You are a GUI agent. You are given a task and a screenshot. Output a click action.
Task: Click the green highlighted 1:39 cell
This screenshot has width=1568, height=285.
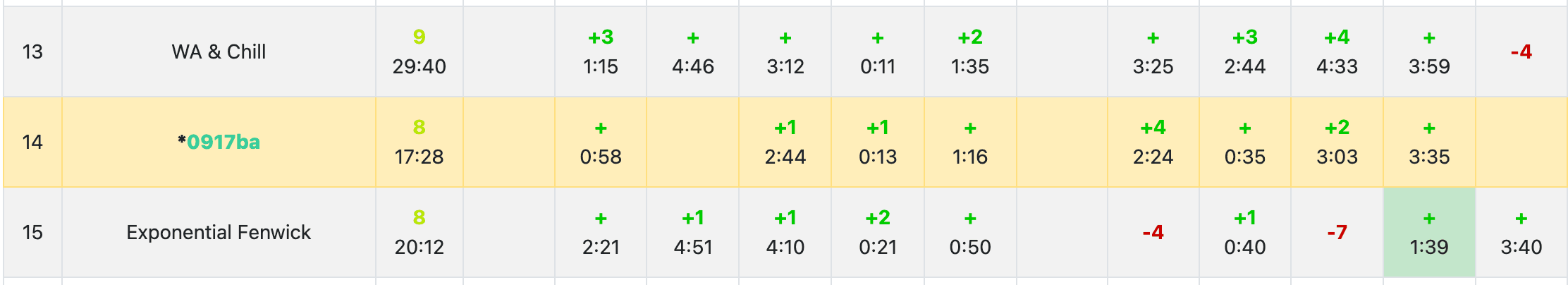(x=1429, y=232)
